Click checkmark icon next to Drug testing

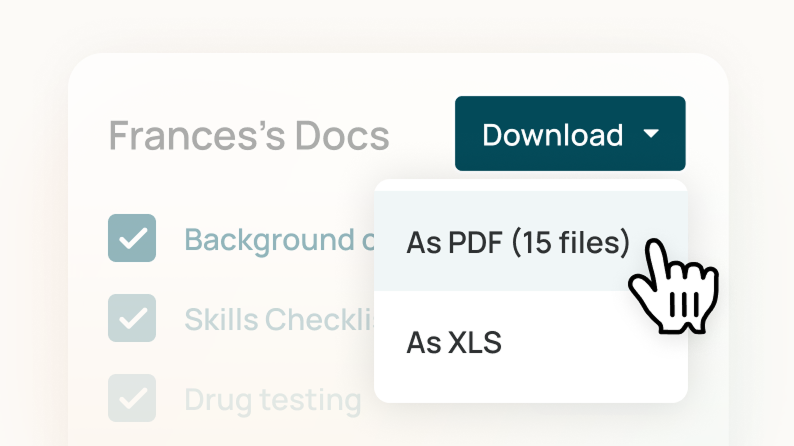coord(132,398)
